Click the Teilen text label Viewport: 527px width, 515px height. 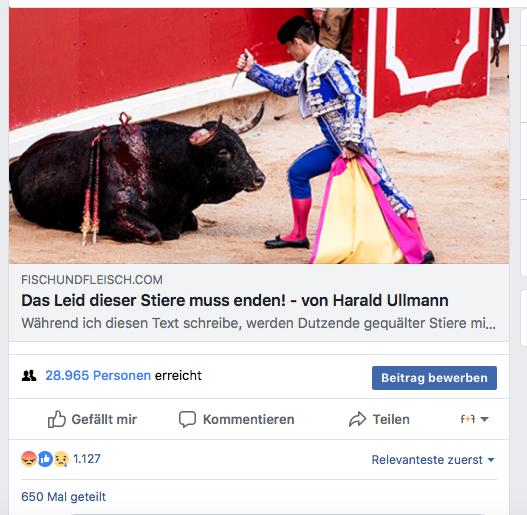pyautogui.click(x=391, y=420)
